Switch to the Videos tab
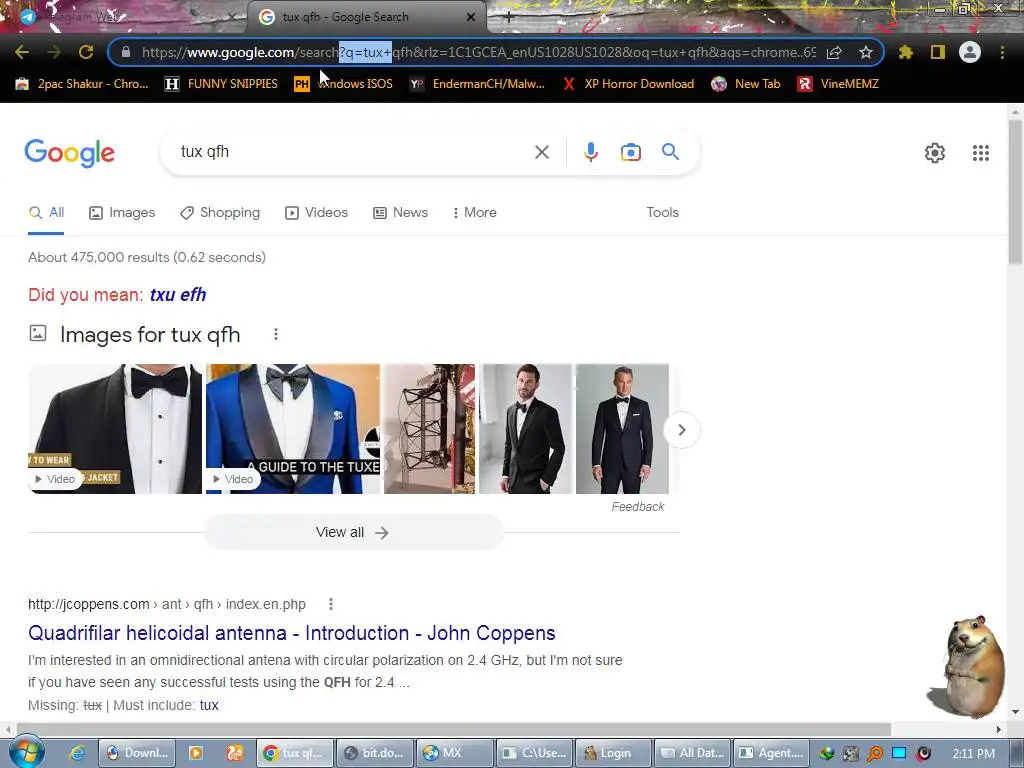 (316, 212)
